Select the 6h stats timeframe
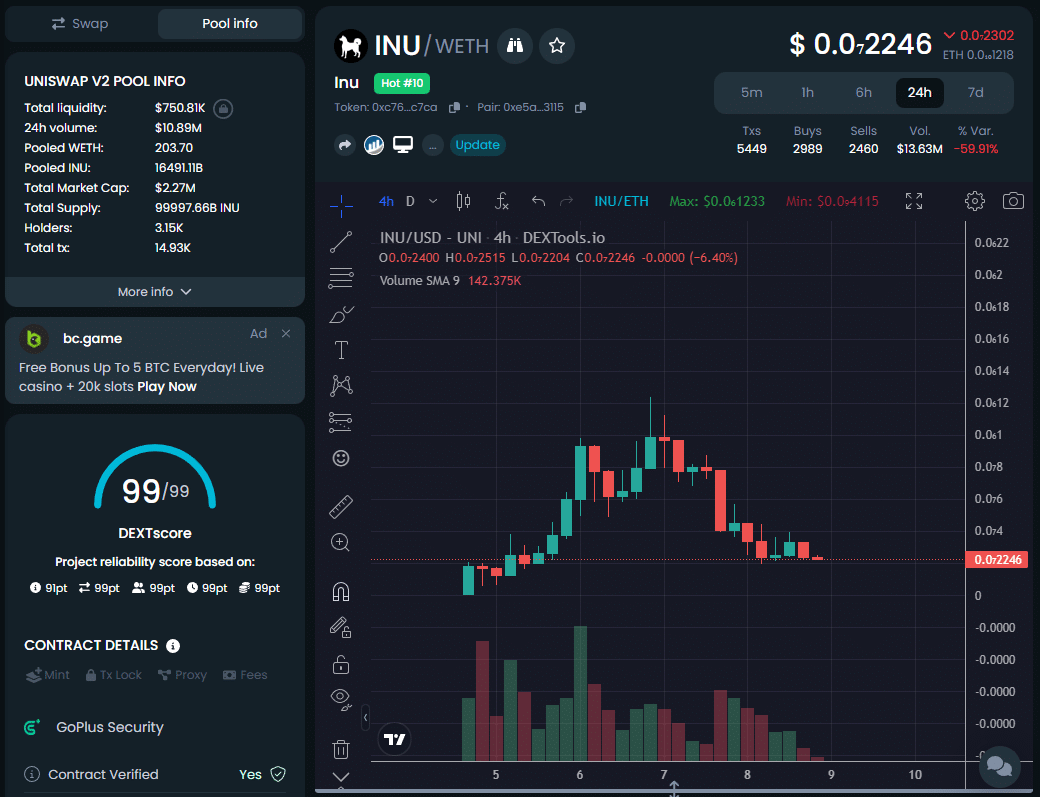 pyautogui.click(x=864, y=92)
